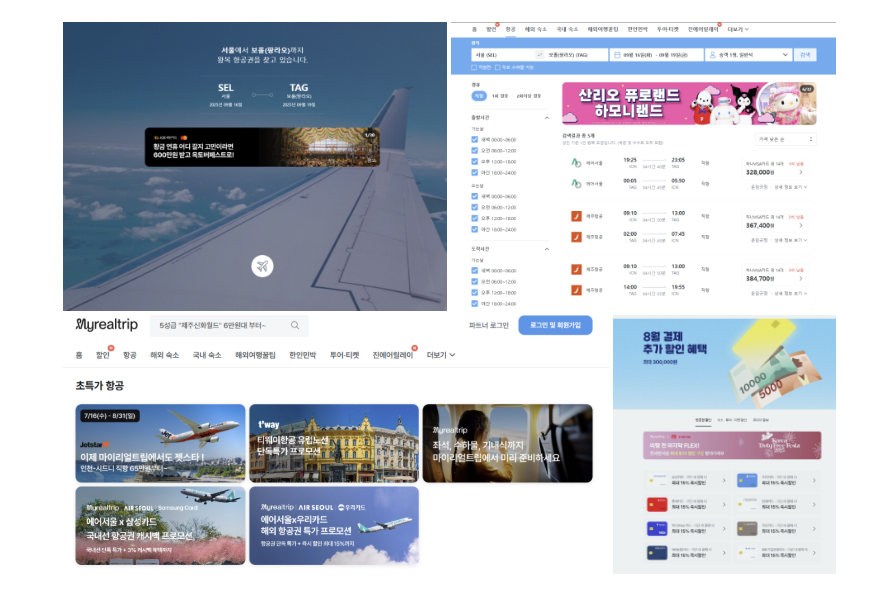Select the 1회 경유 stopover filter
This screenshot has height=598, width=890.
499,96
